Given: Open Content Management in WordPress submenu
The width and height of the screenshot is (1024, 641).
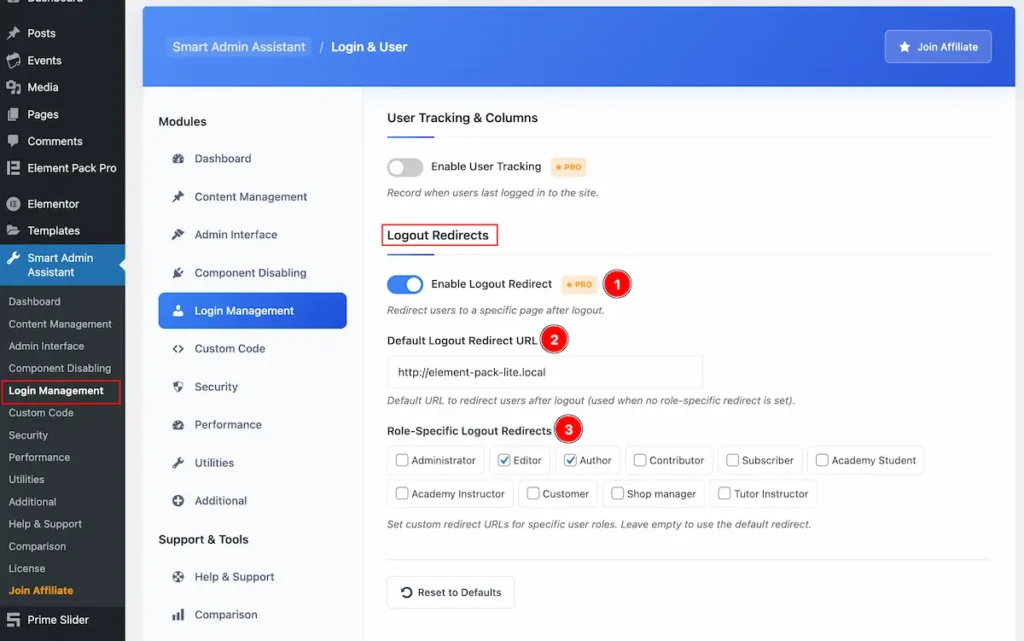Looking at the screenshot, I should [x=60, y=324].
